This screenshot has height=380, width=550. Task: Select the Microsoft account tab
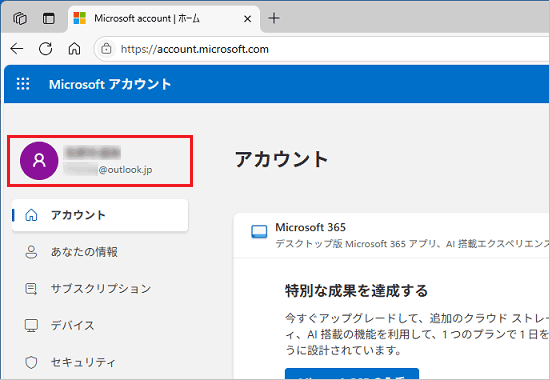[x=164, y=18]
